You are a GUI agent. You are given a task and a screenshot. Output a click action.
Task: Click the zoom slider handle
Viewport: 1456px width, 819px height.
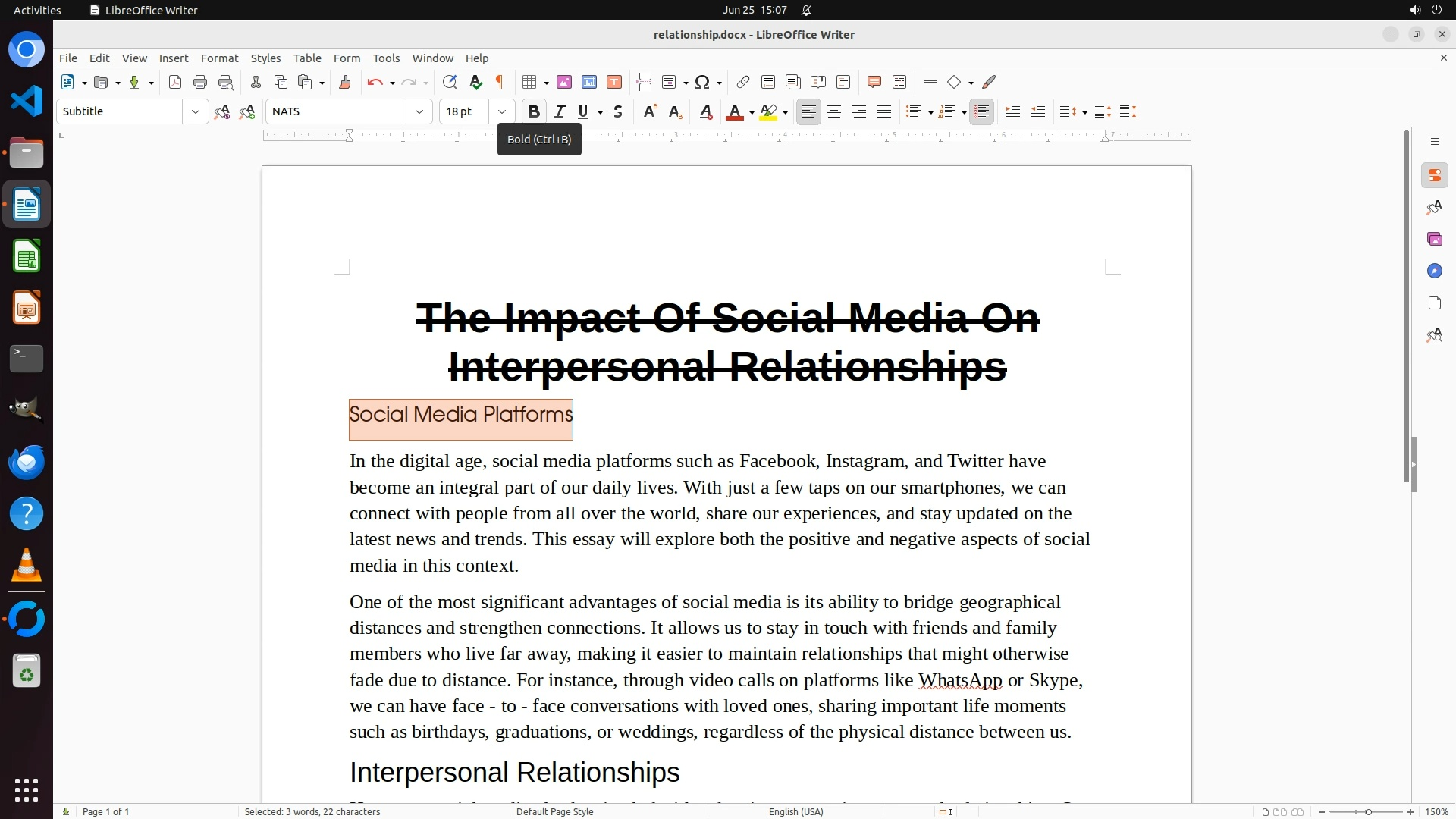1368,812
